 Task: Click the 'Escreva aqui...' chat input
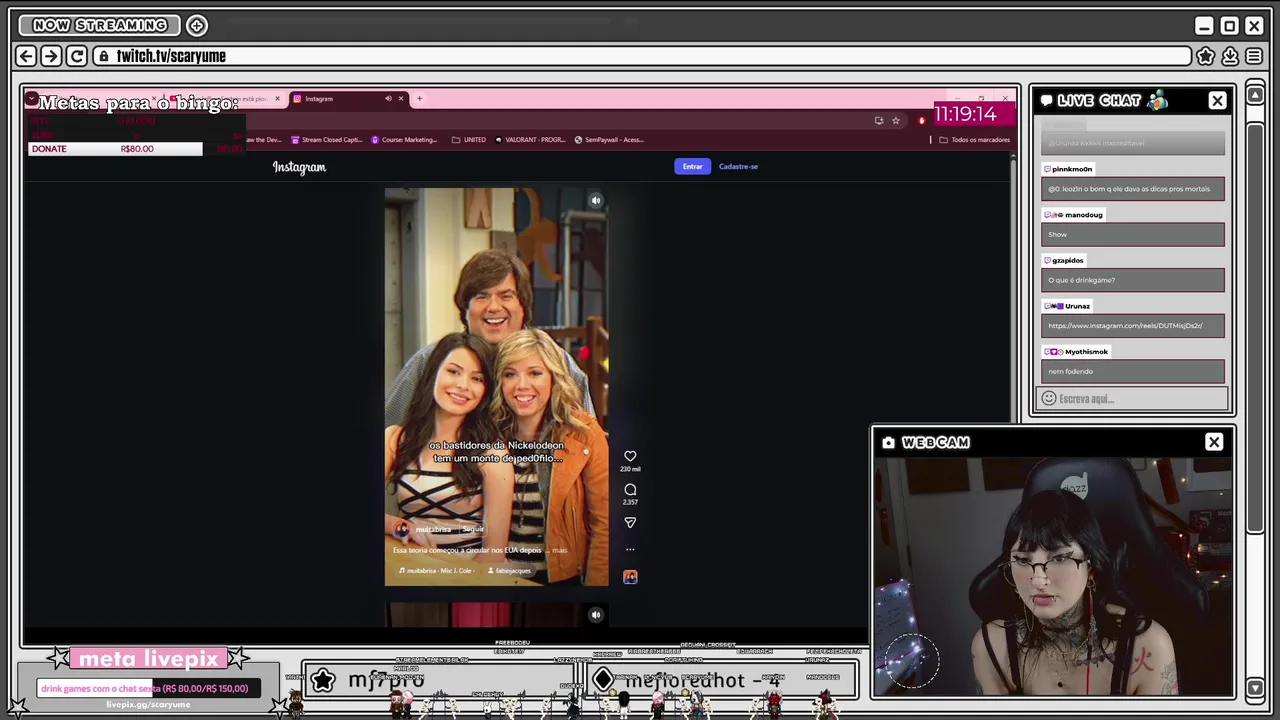click(x=1133, y=399)
